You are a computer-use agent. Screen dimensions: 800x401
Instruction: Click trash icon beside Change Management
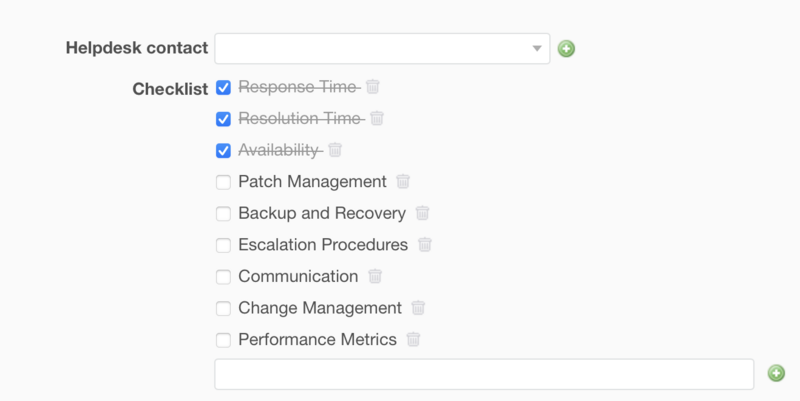(x=419, y=308)
